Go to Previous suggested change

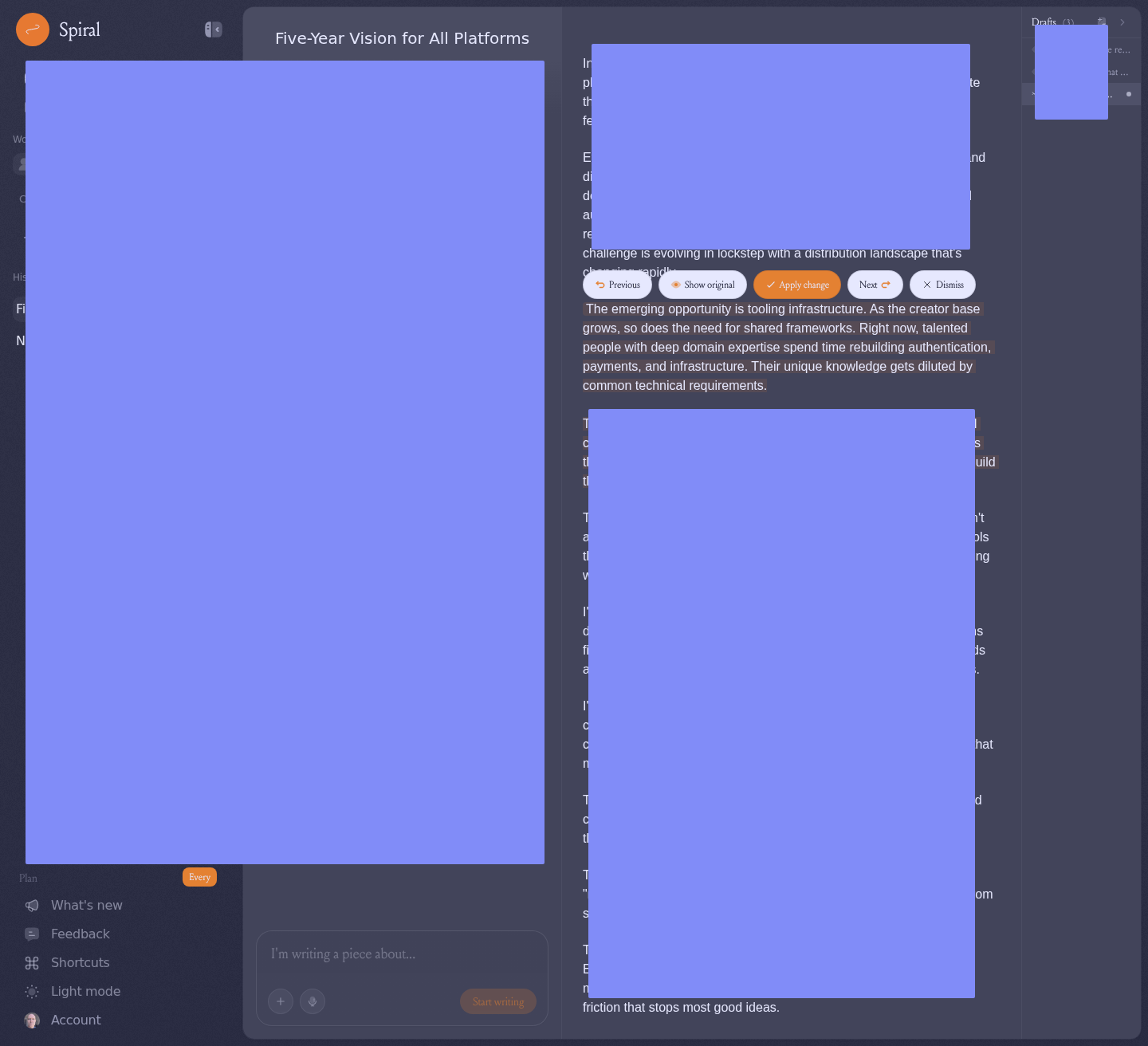pos(617,285)
